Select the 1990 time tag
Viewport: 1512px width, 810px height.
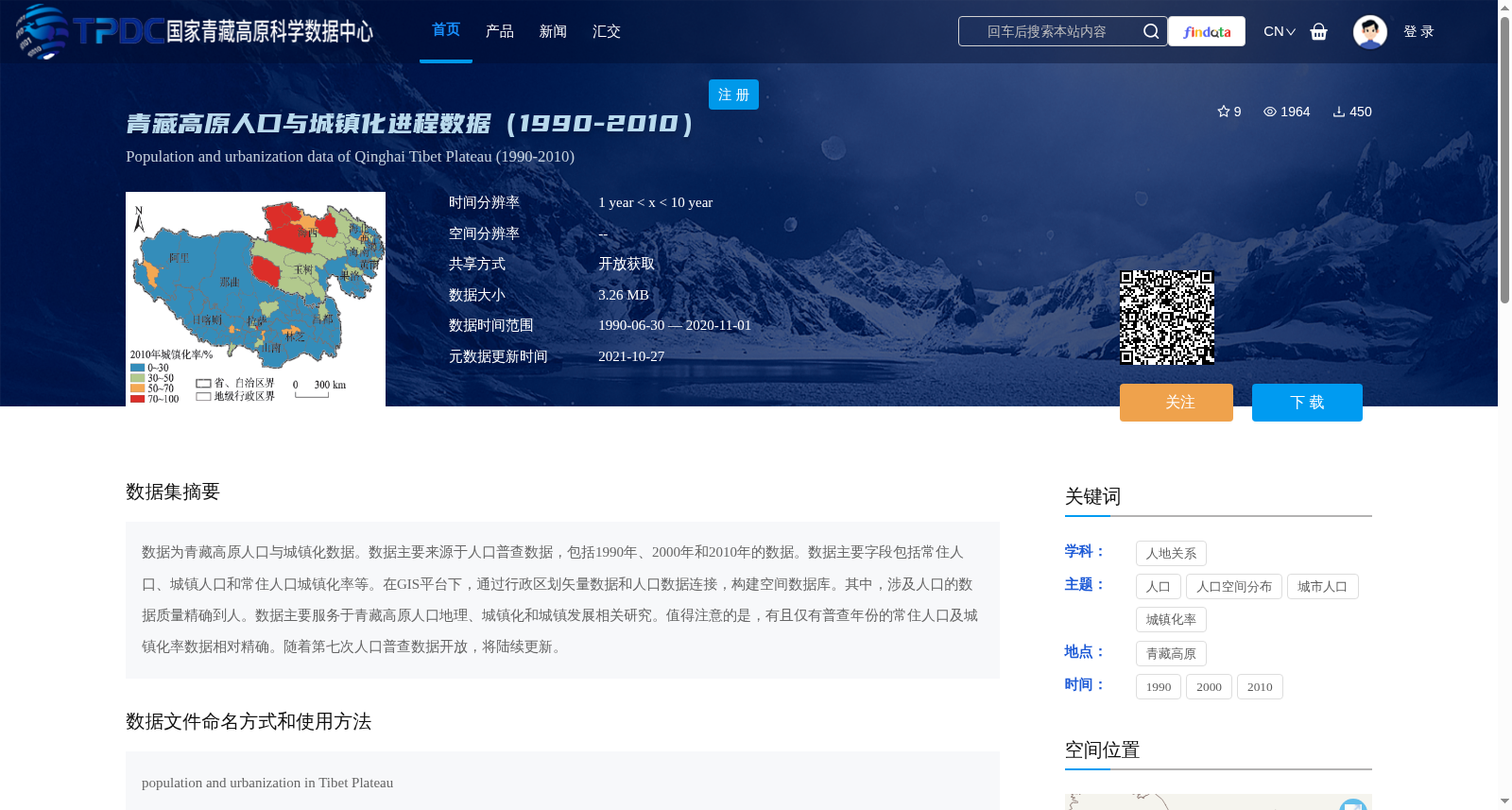[1159, 687]
